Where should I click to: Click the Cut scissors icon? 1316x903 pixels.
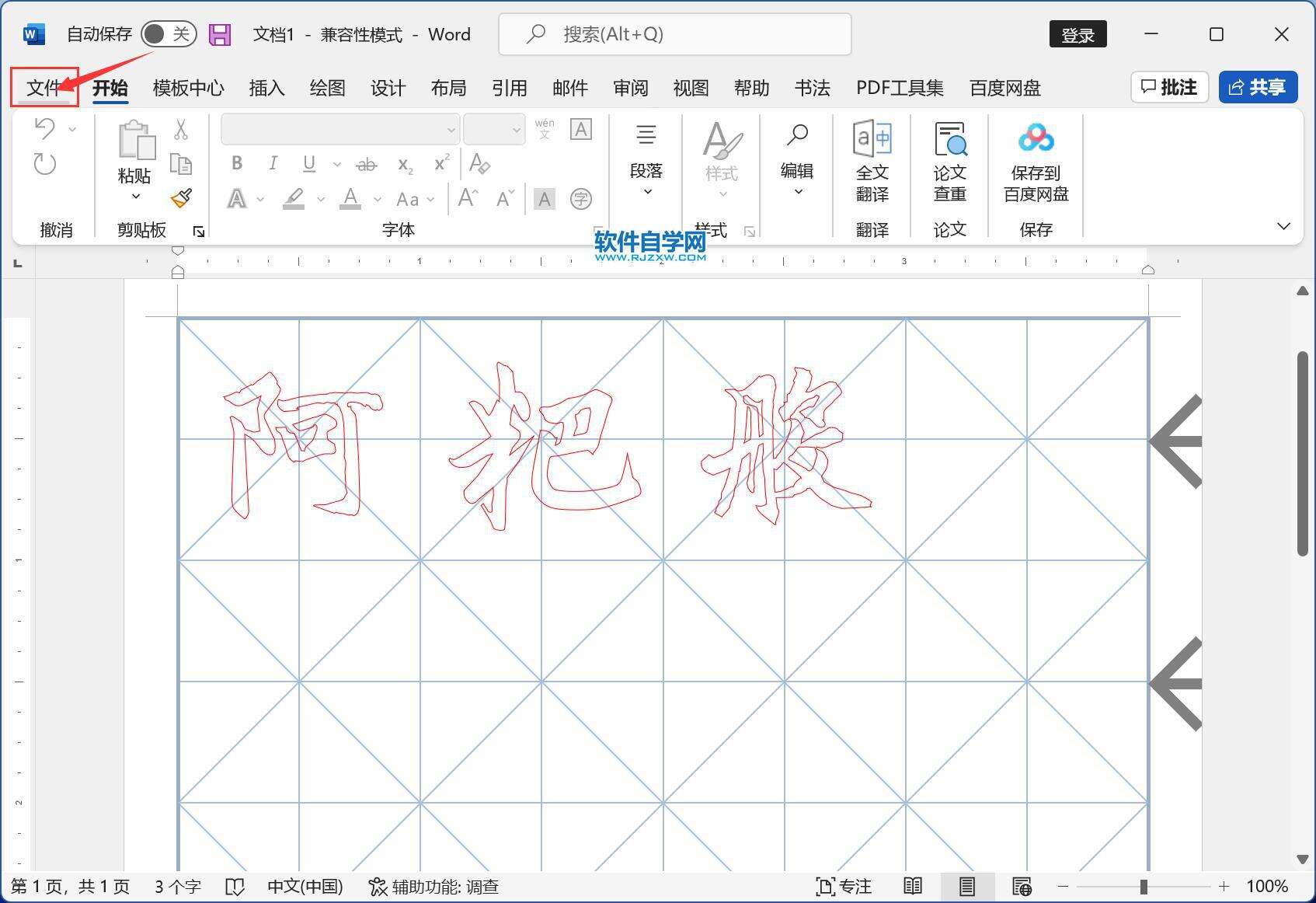tap(181, 129)
